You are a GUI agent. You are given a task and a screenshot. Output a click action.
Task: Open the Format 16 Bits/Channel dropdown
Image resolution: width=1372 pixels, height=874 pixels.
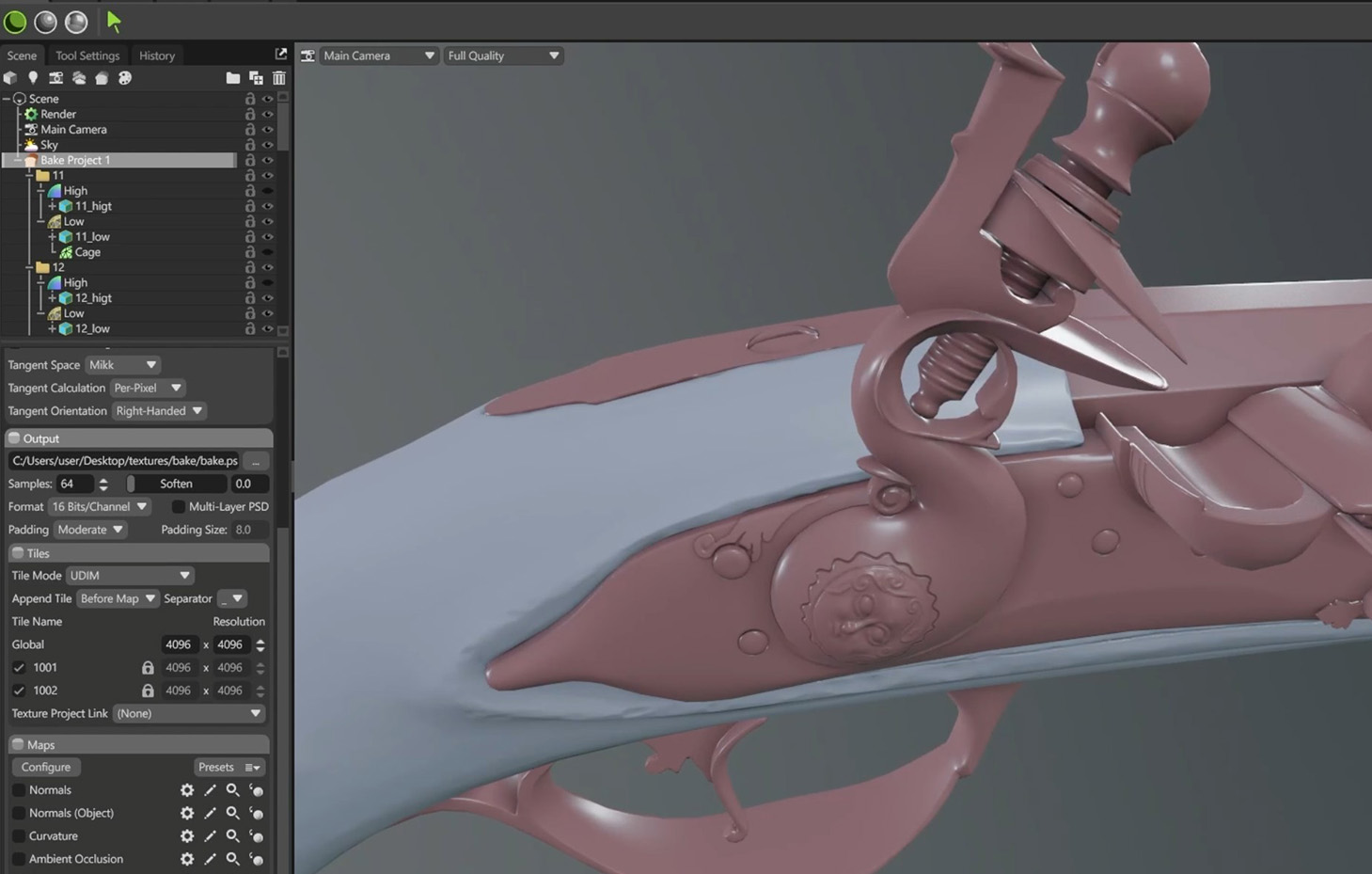coord(99,506)
